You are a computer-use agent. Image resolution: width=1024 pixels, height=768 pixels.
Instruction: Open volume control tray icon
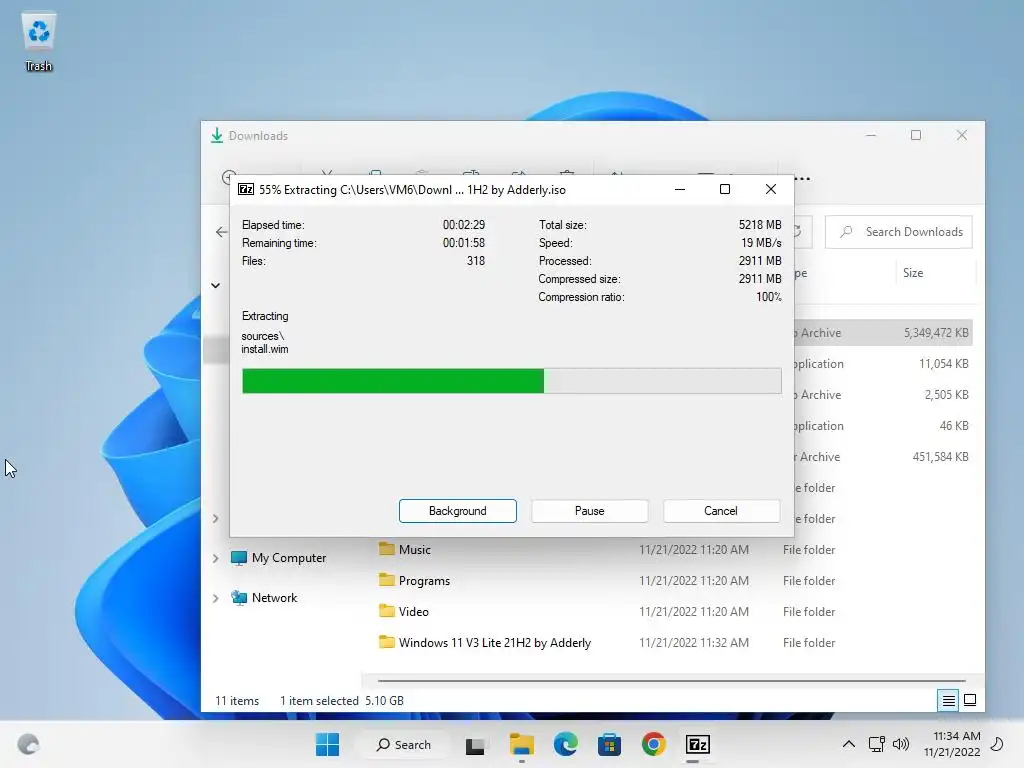click(x=901, y=744)
